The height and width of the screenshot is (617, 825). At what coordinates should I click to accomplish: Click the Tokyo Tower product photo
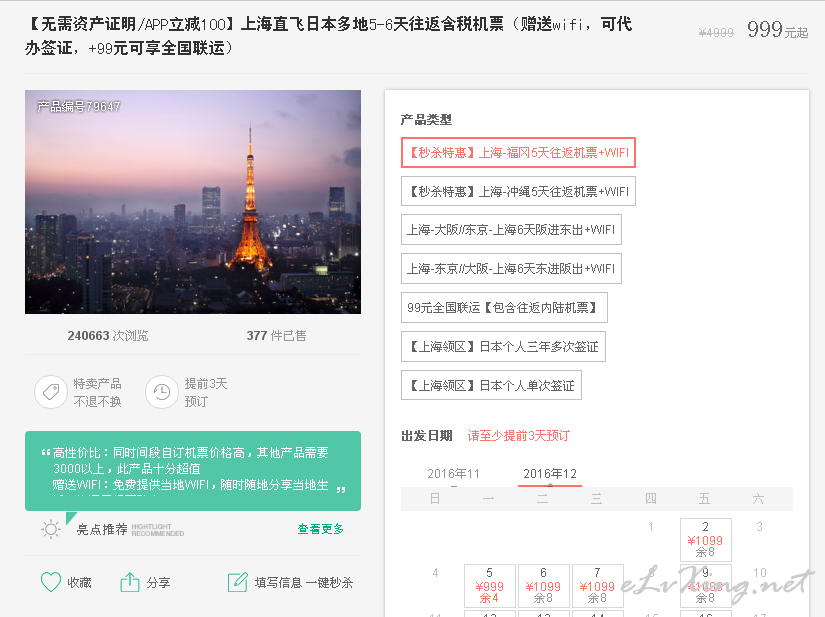click(x=193, y=202)
